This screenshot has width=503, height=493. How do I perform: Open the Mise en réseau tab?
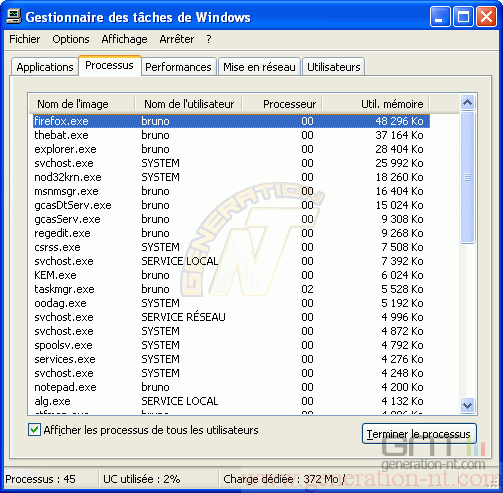click(259, 67)
